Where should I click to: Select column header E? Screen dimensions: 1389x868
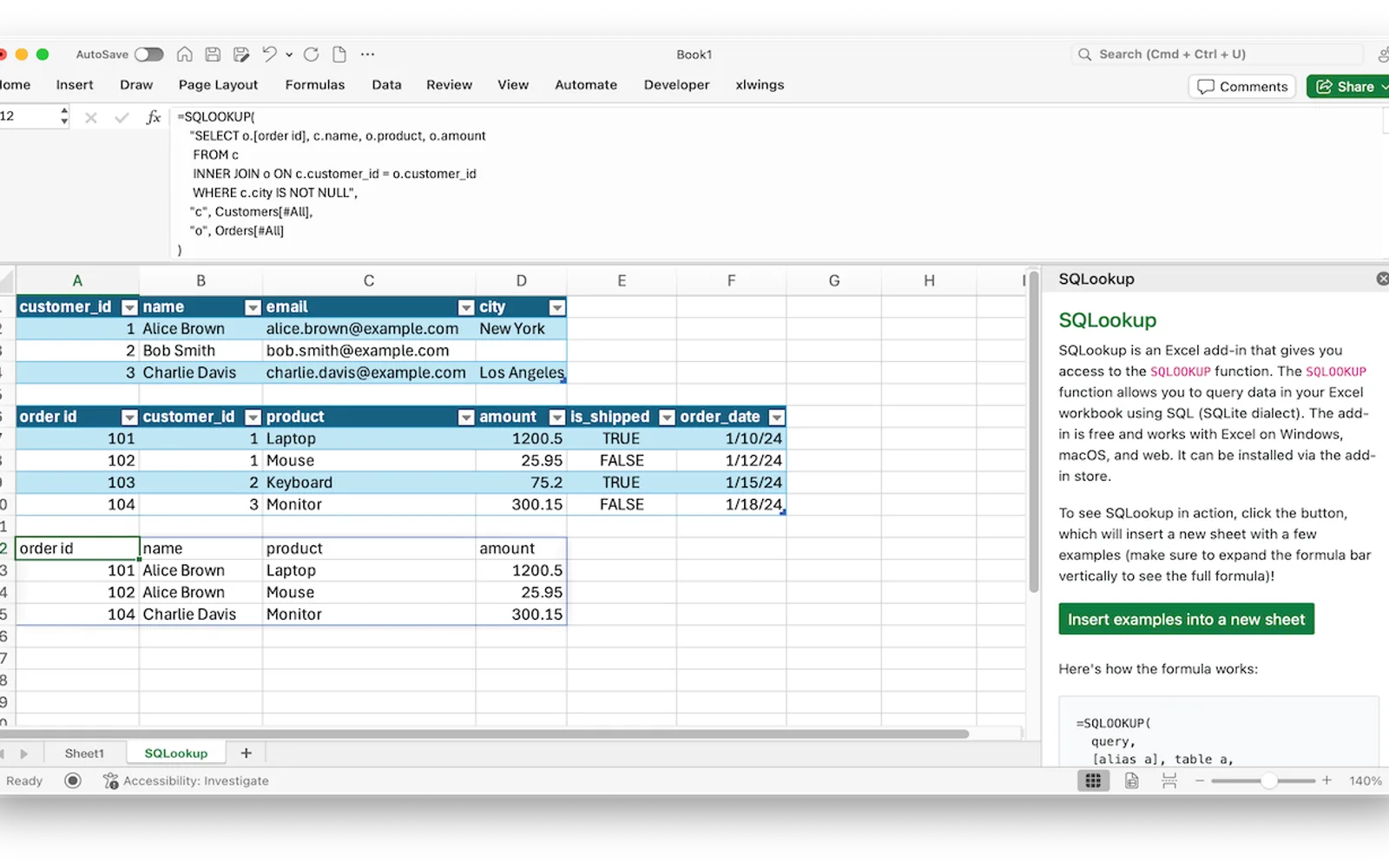coord(622,281)
